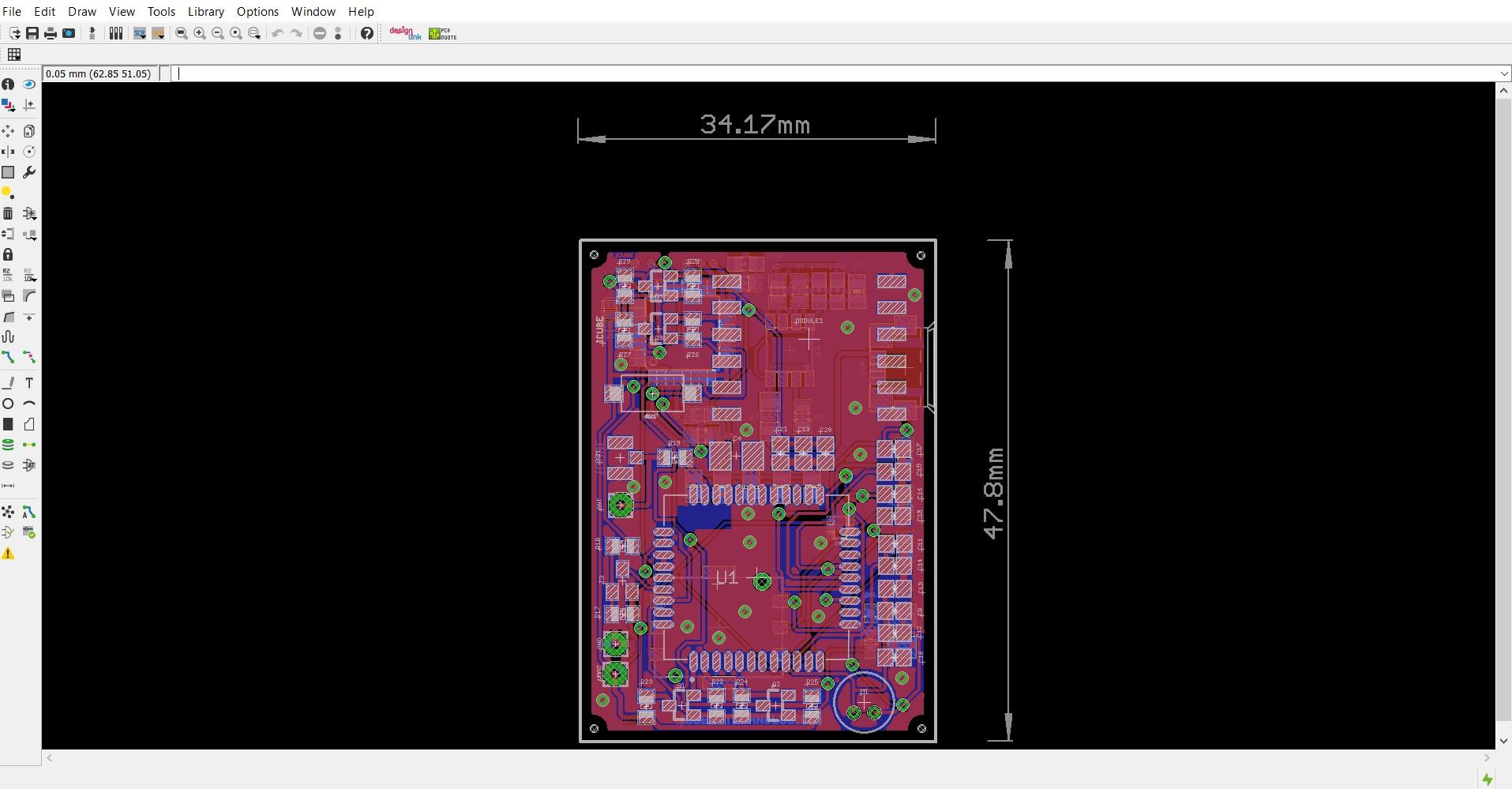Select the Dimension tool
The height and width of the screenshot is (789, 1512).
click(x=8, y=486)
